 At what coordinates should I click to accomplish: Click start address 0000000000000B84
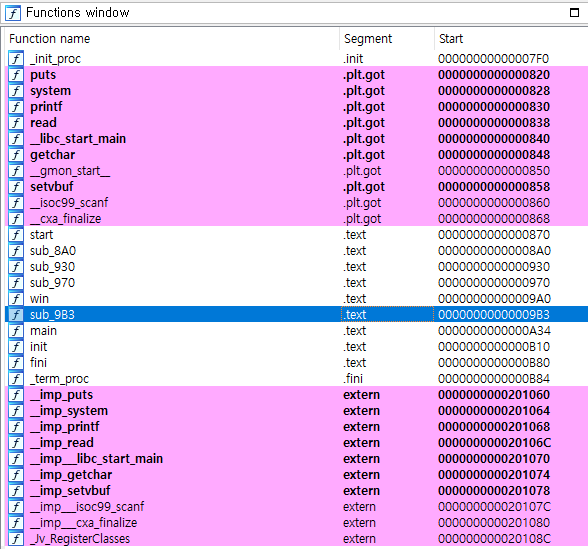[494, 379]
